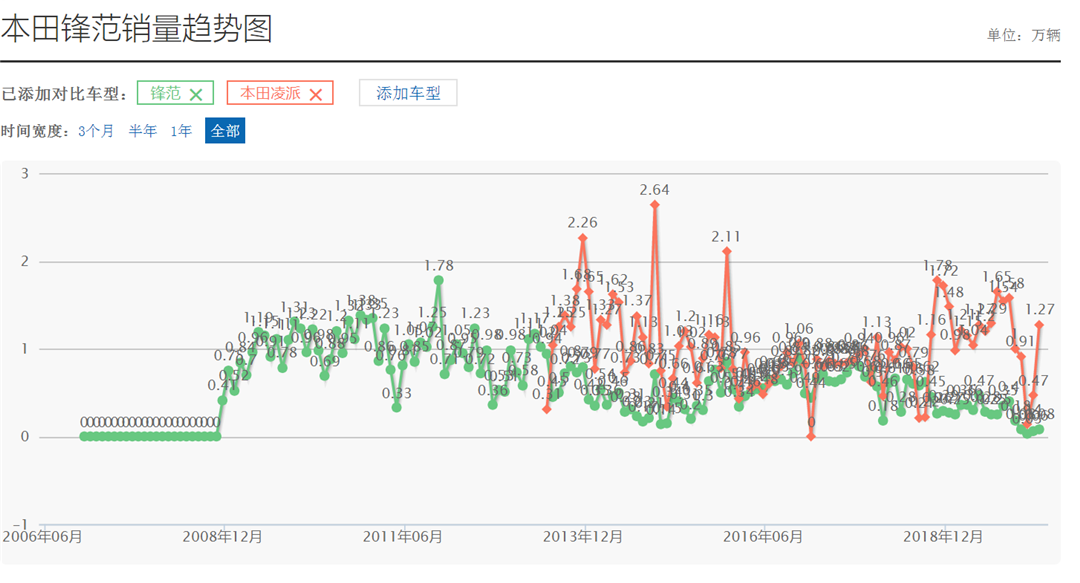Click the red 1.65 data point
Screen dimensions: 1080x583
997,292
